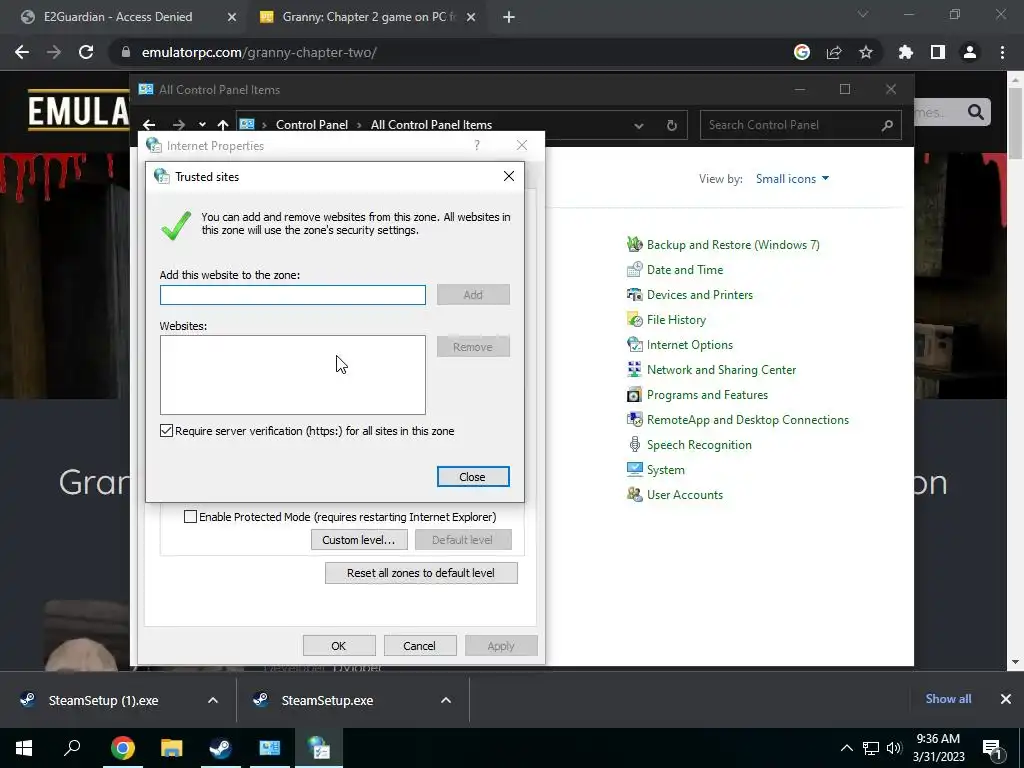Click the greyed Add button
The width and height of the screenshot is (1024, 768).
point(473,295)
